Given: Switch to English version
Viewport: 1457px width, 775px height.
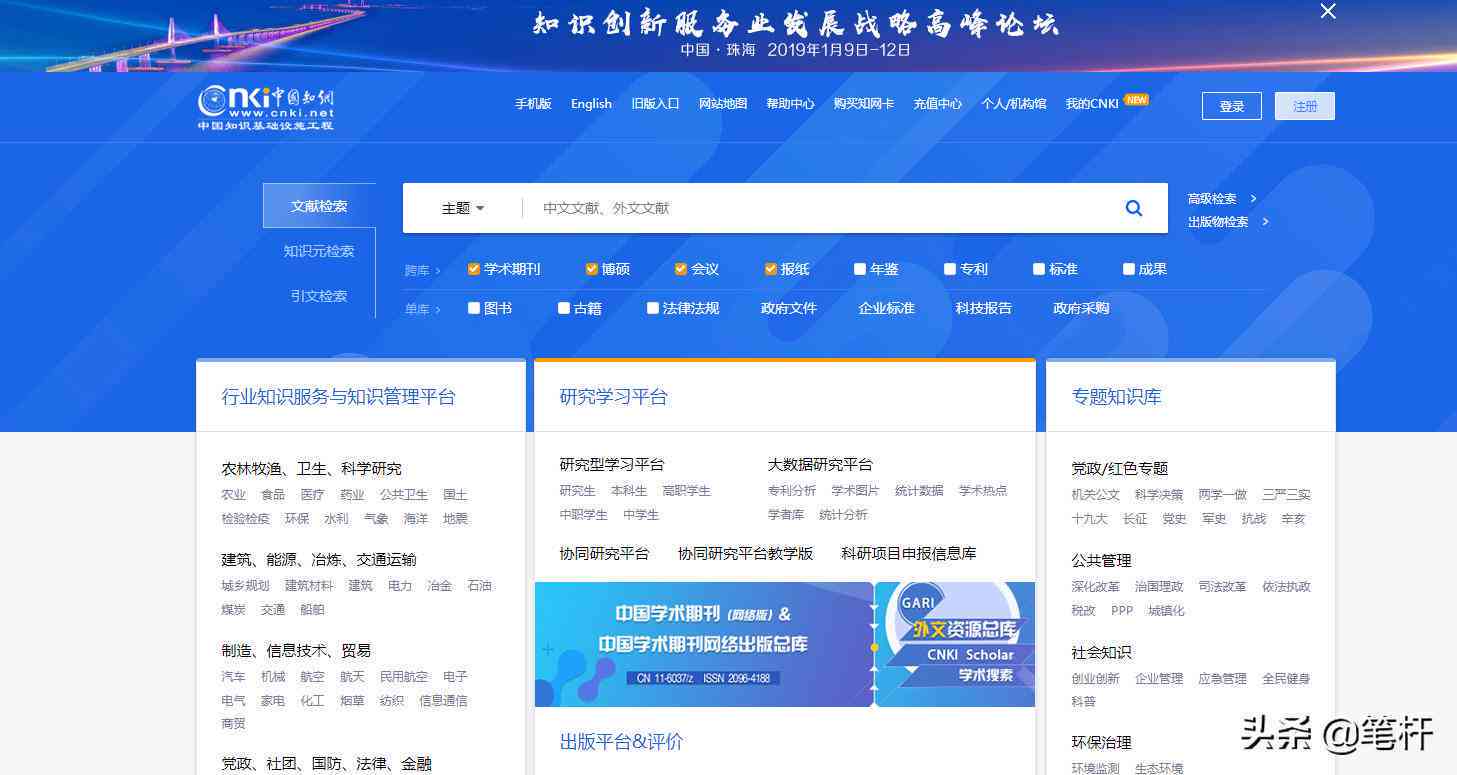Looking at the screenshot, I should 591,104.
